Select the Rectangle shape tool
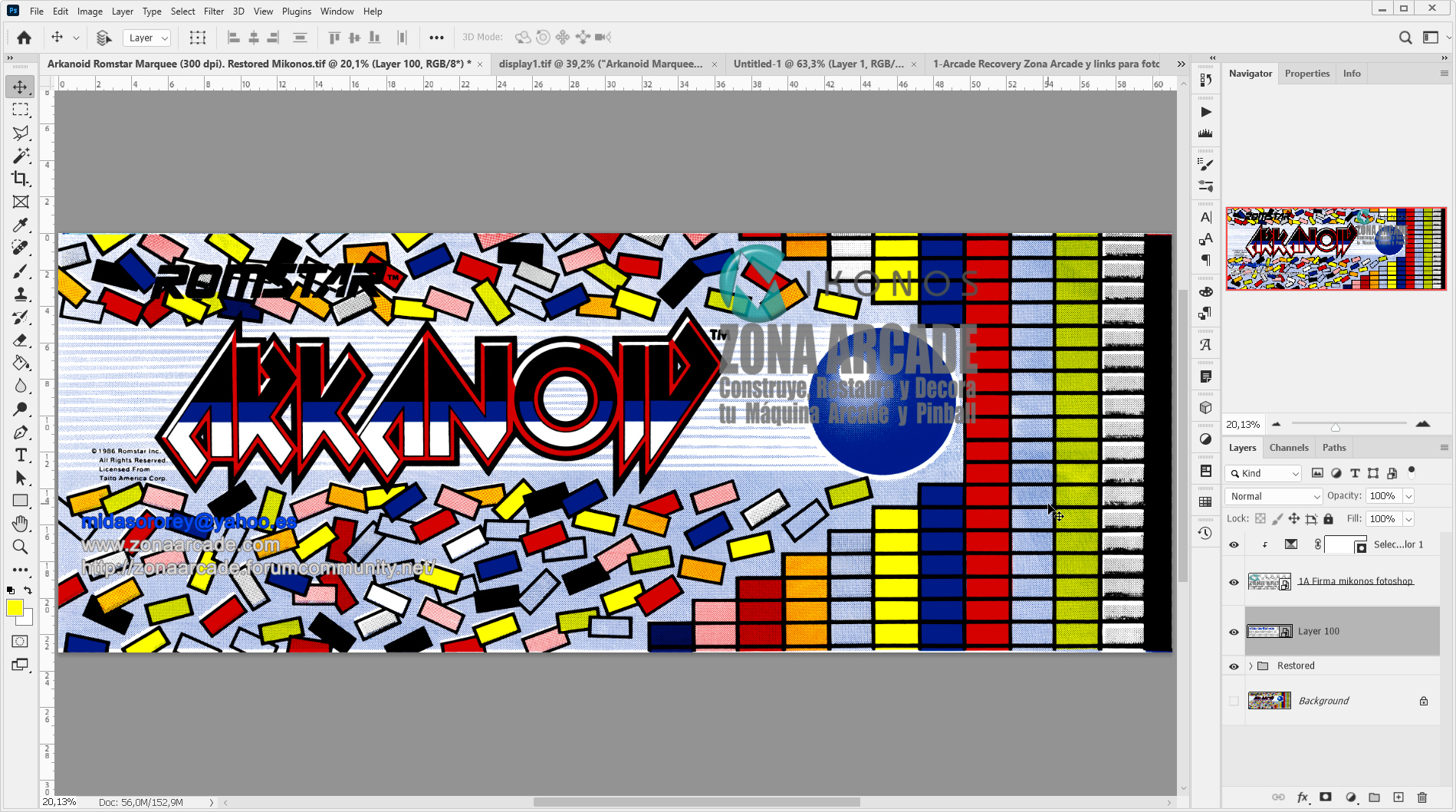The height and width of the screenshot is (812, 1456). pos(21,500)
